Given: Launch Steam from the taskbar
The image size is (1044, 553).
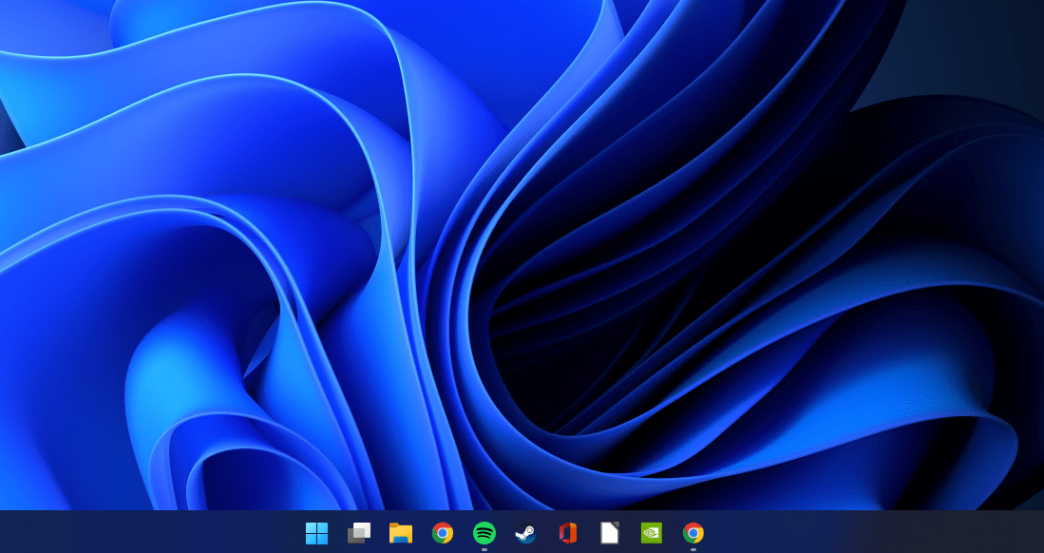Looking at the screenshot, I should [x=526, y=533].
